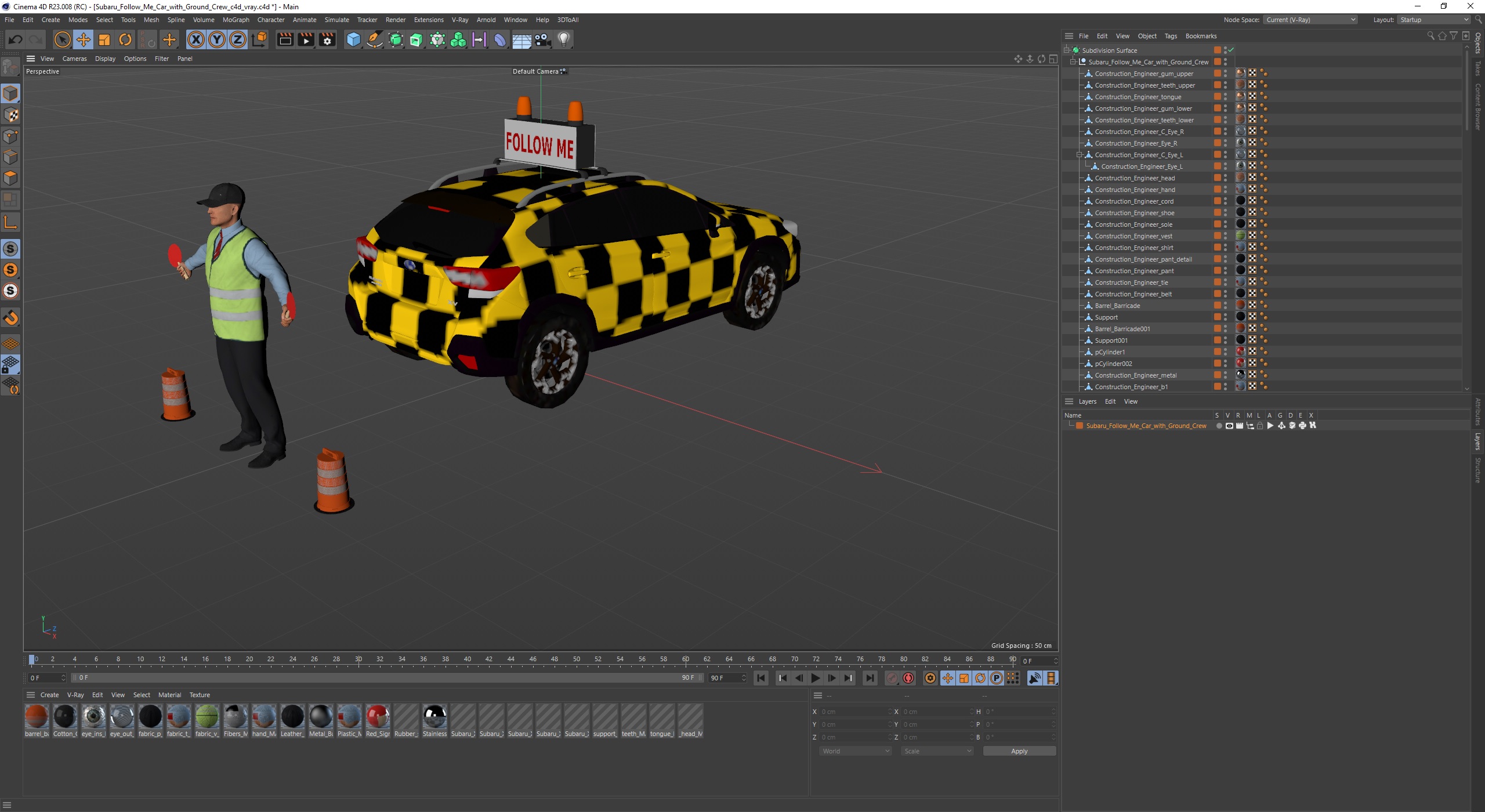1485x812 pixels.
Task: Click the end frame 90 F field
Action: point(726,678)
